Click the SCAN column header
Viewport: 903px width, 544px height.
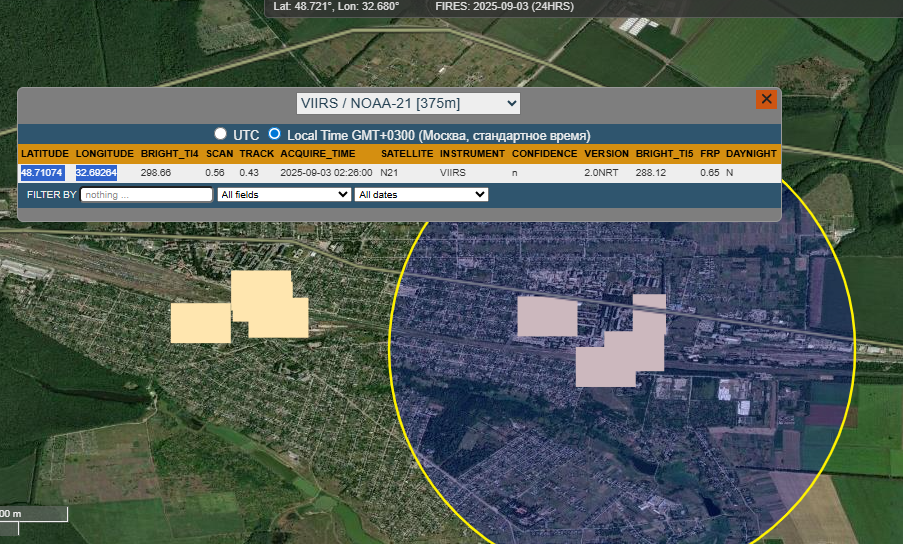[x=219, y=154]
